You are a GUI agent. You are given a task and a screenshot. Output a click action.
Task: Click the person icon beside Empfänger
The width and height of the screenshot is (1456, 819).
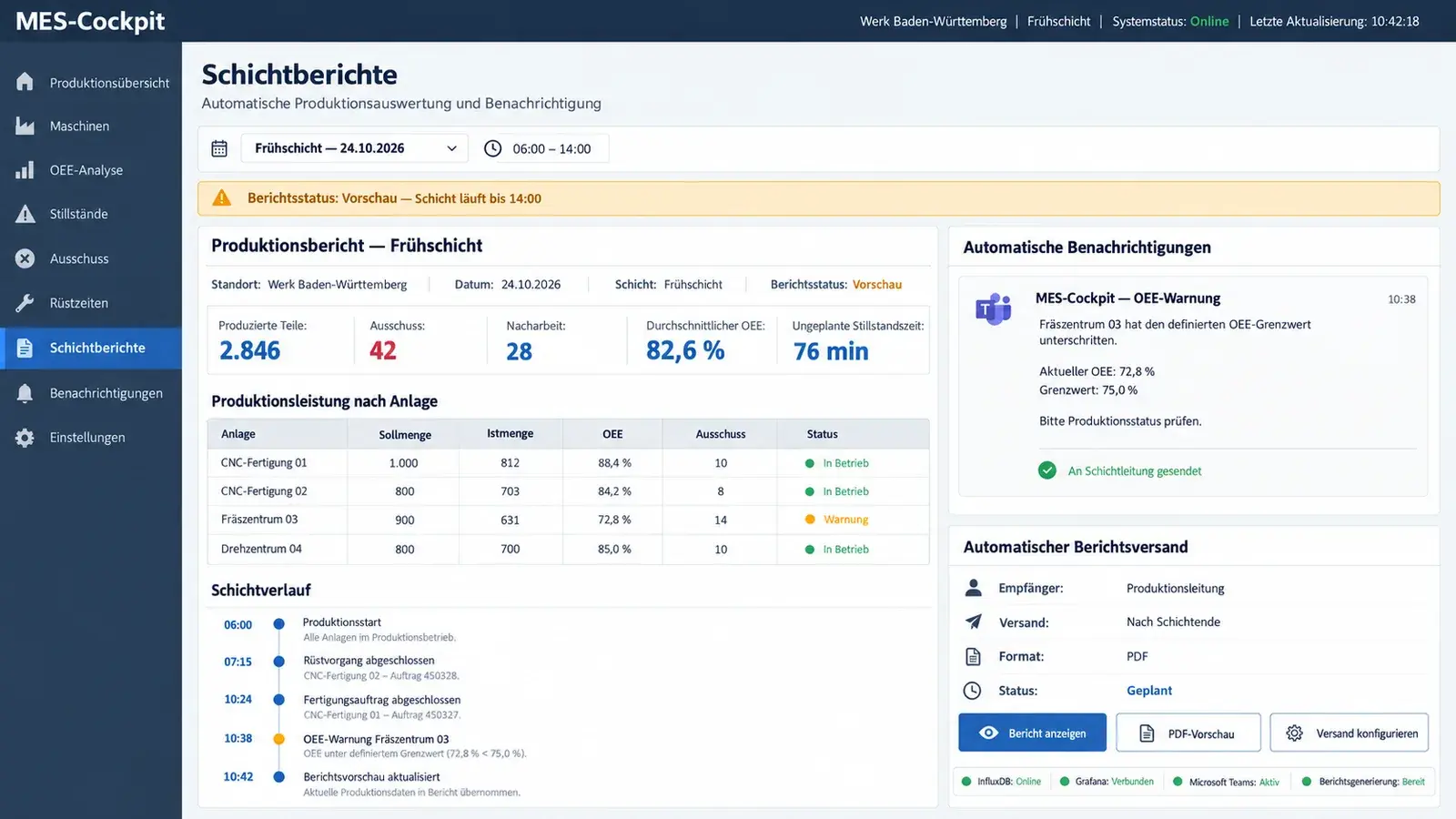973,588
